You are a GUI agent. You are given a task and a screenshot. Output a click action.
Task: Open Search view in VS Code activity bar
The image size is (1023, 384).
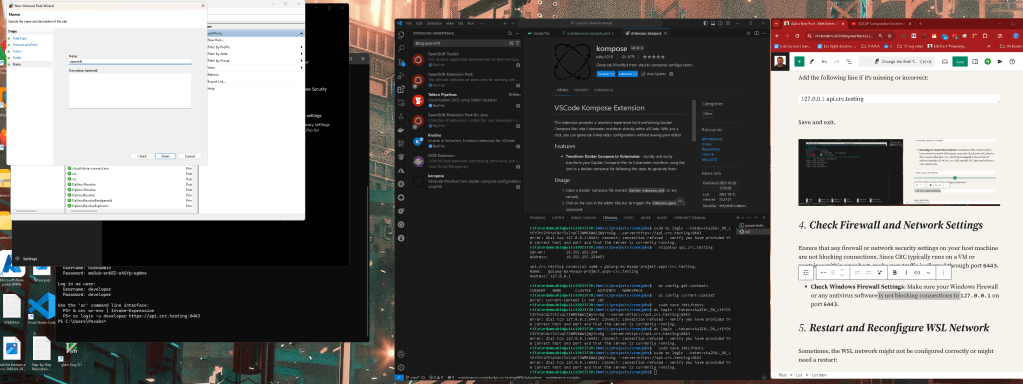401,48
